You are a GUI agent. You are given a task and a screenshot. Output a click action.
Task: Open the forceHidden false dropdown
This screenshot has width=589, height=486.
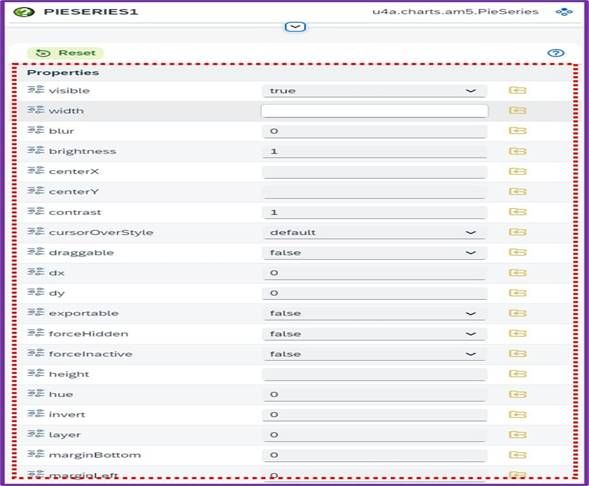[375, 334]
